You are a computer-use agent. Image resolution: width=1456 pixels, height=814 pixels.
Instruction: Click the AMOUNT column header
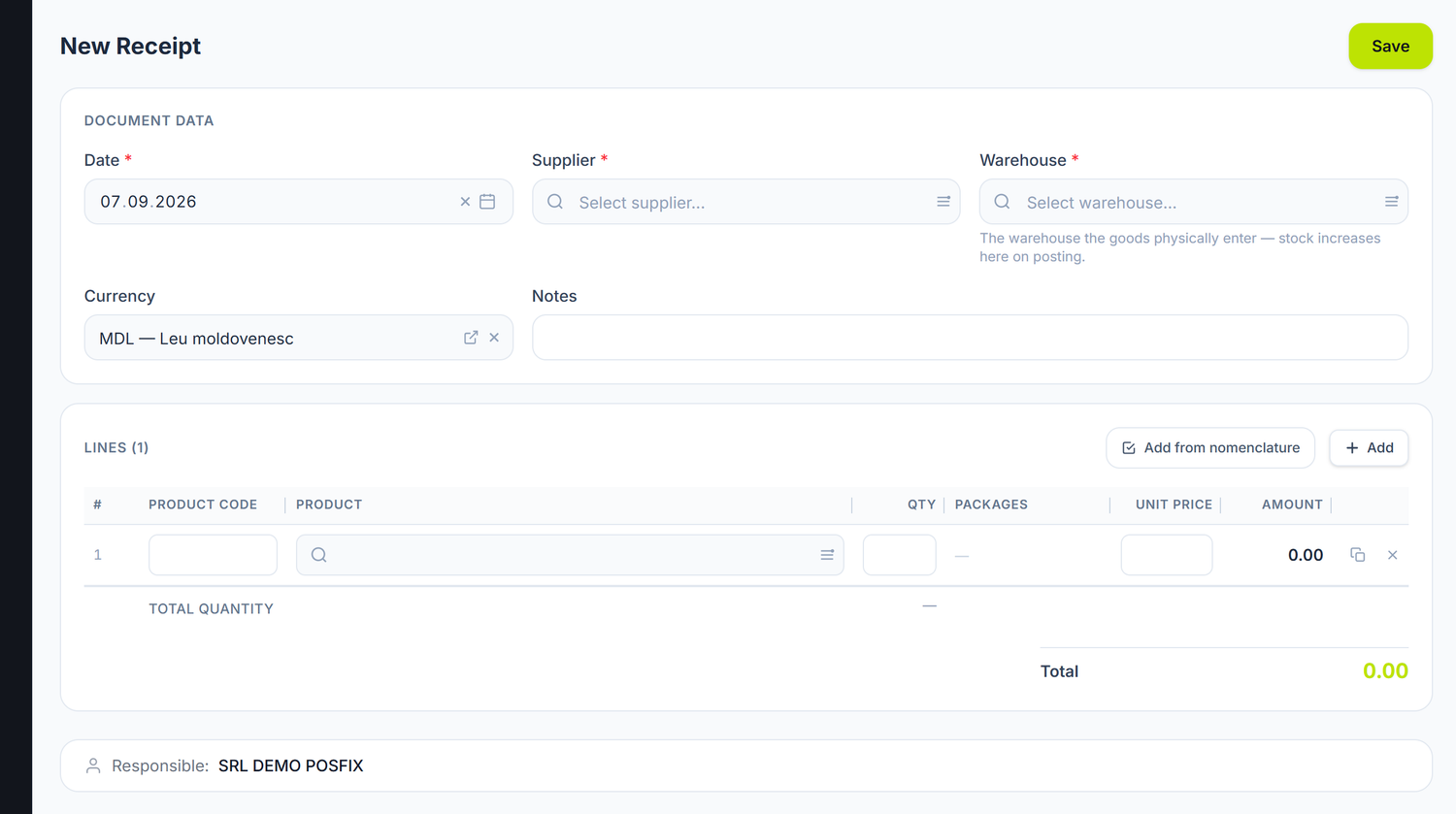(1292, 505)
